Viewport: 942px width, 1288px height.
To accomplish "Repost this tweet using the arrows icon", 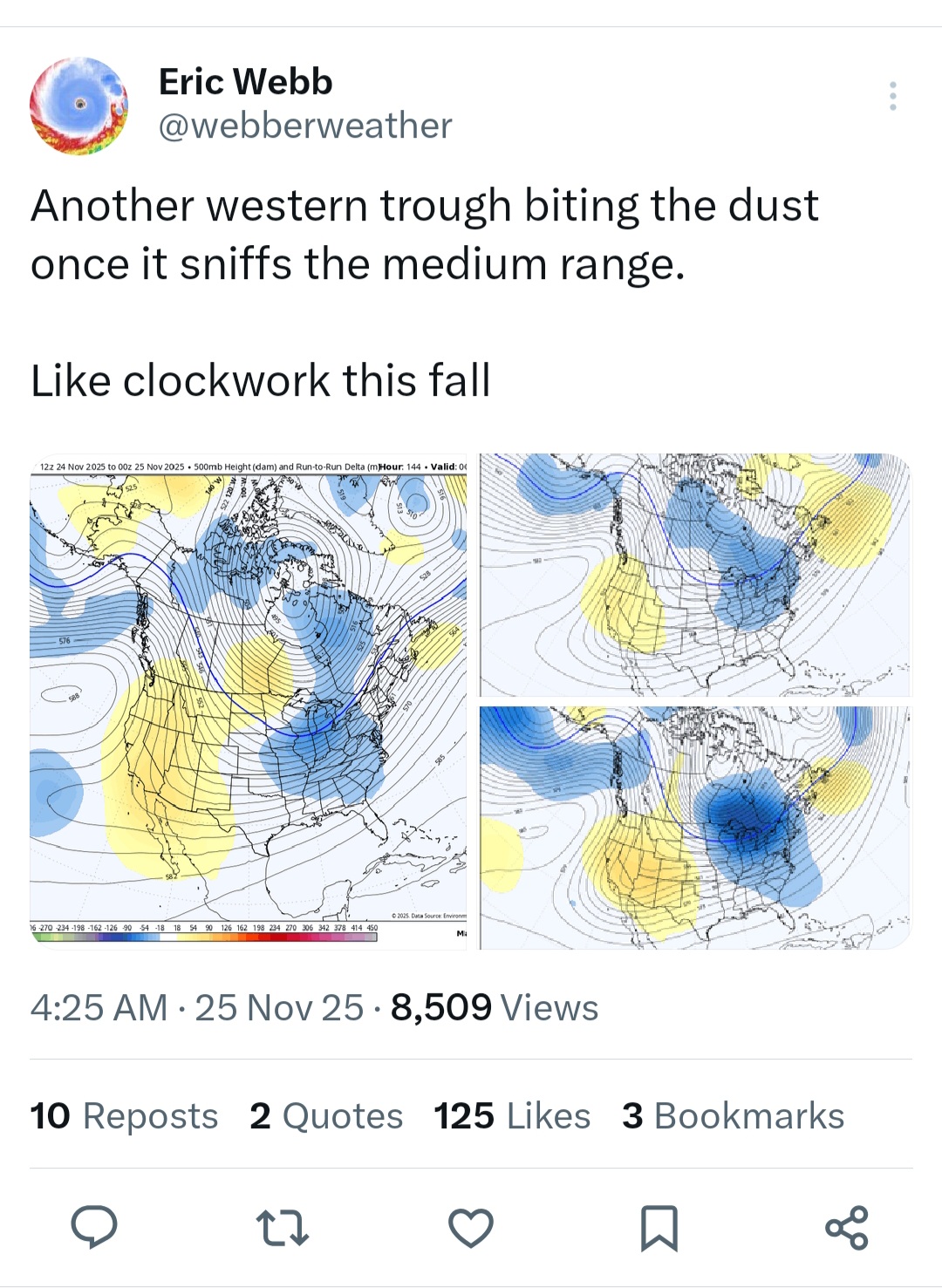I will (282, 1227).
